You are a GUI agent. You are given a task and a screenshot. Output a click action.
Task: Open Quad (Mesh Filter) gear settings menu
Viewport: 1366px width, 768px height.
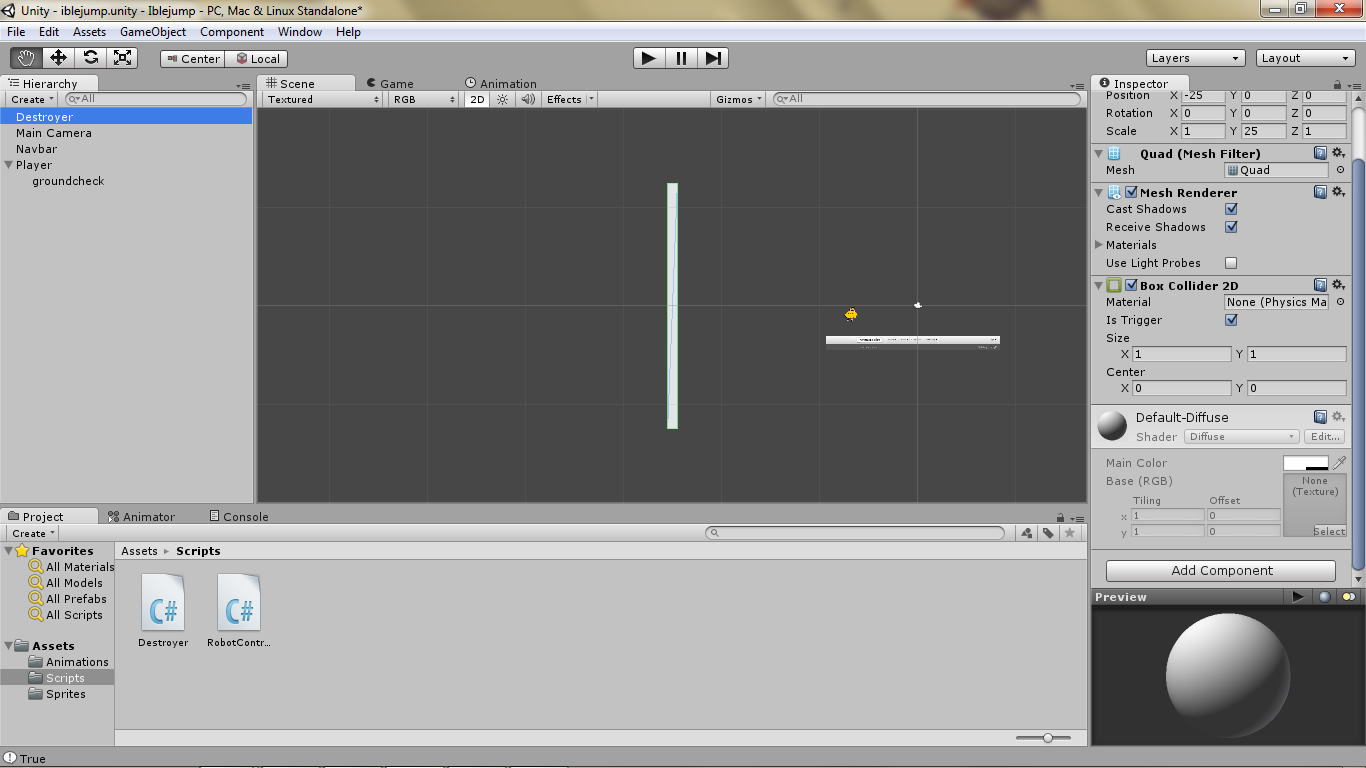(x=1339, y=154)
